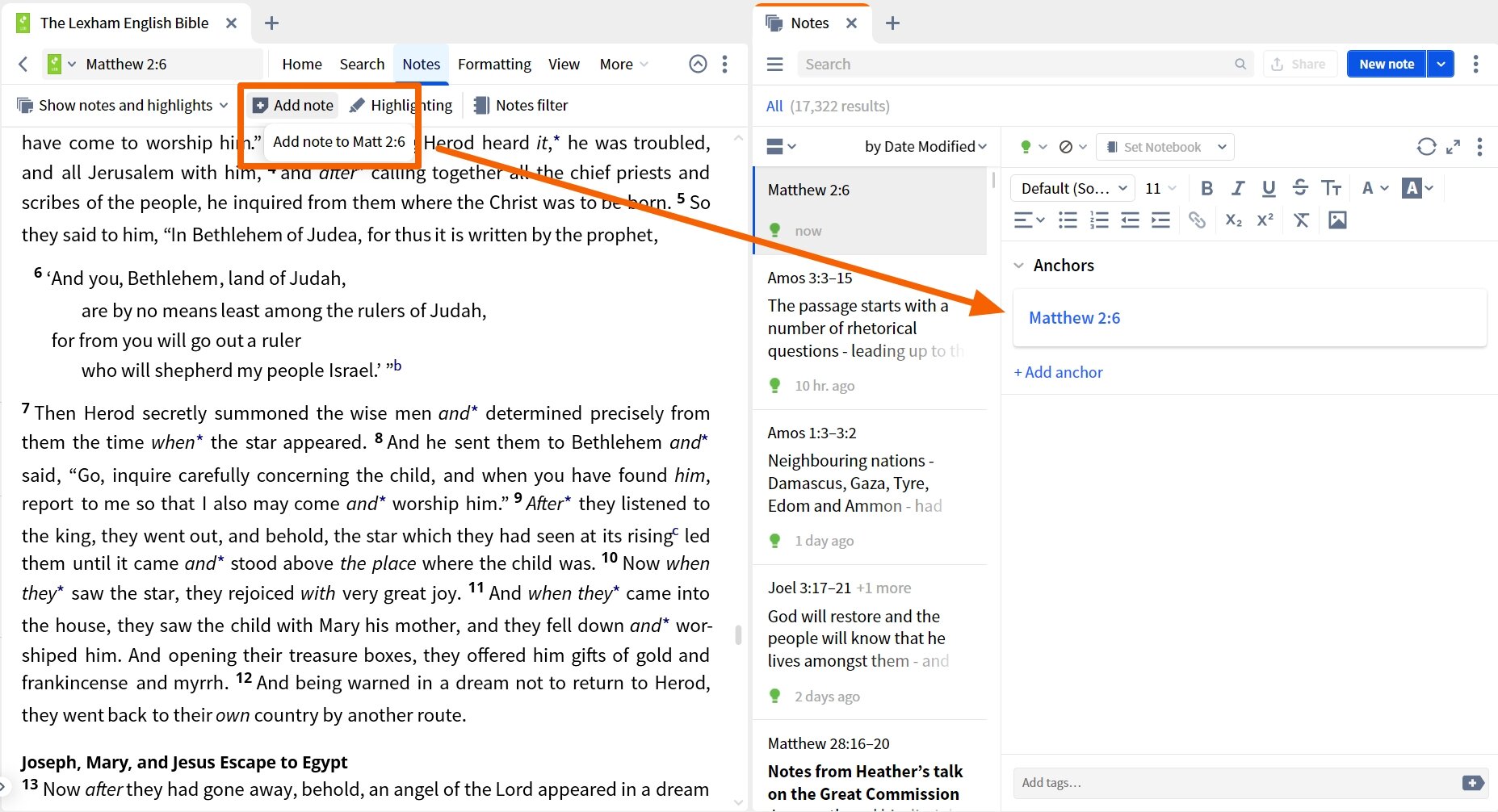Toggle bulleted list
Viewport: 1498px width, 812px height.
pos(1068,220)
